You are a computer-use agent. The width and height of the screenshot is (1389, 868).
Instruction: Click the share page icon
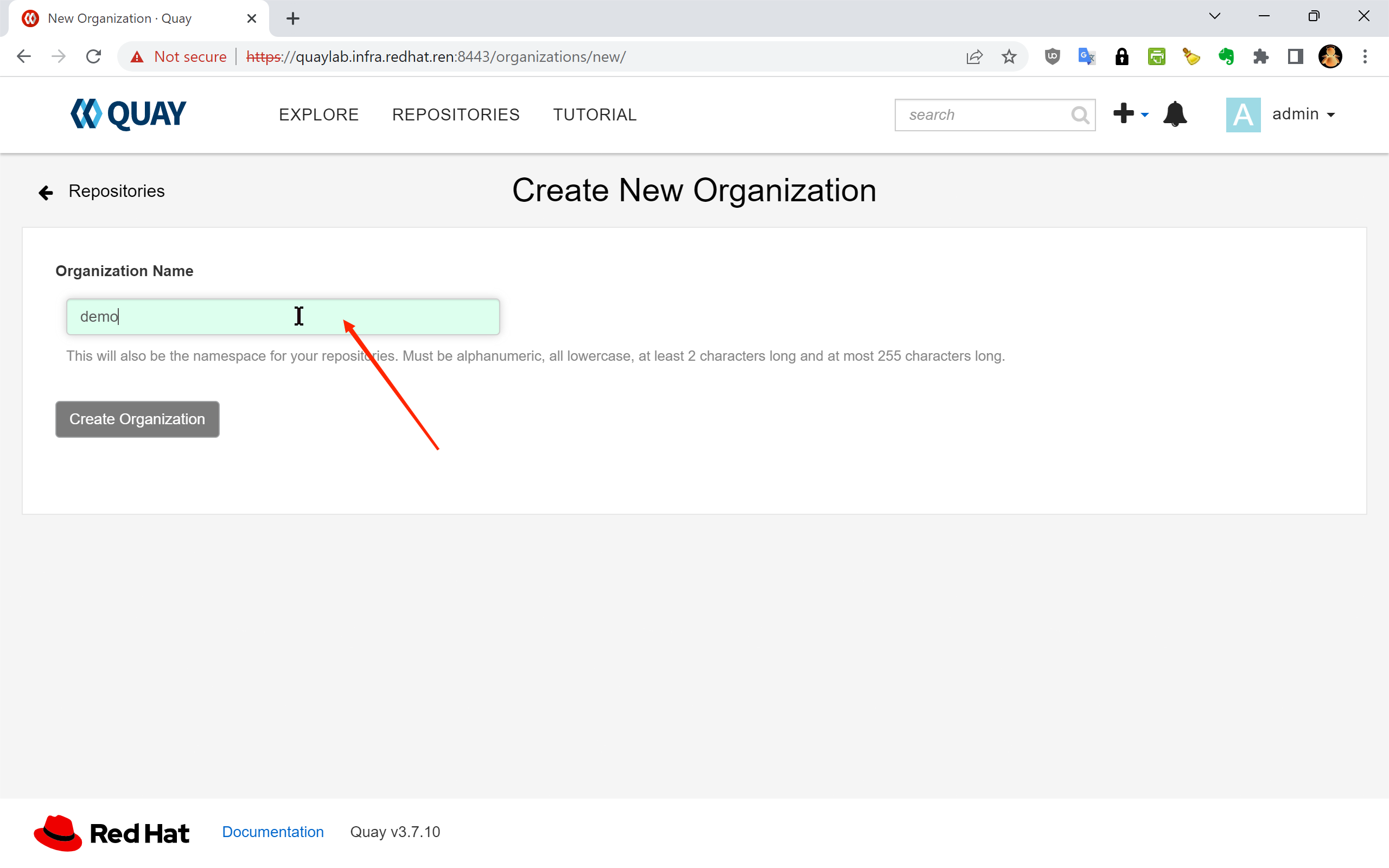click(x=974, y=57)
